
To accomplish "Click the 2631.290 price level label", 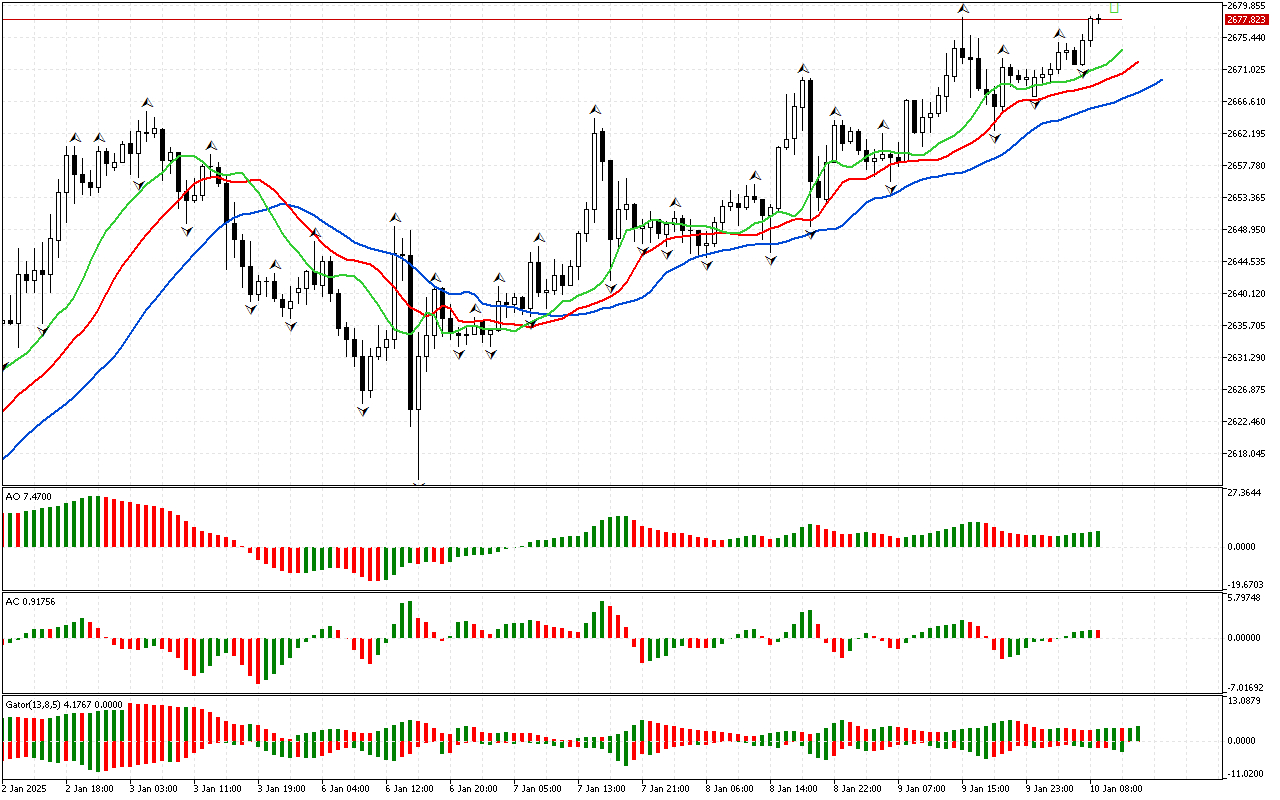I will (1246, 358).
